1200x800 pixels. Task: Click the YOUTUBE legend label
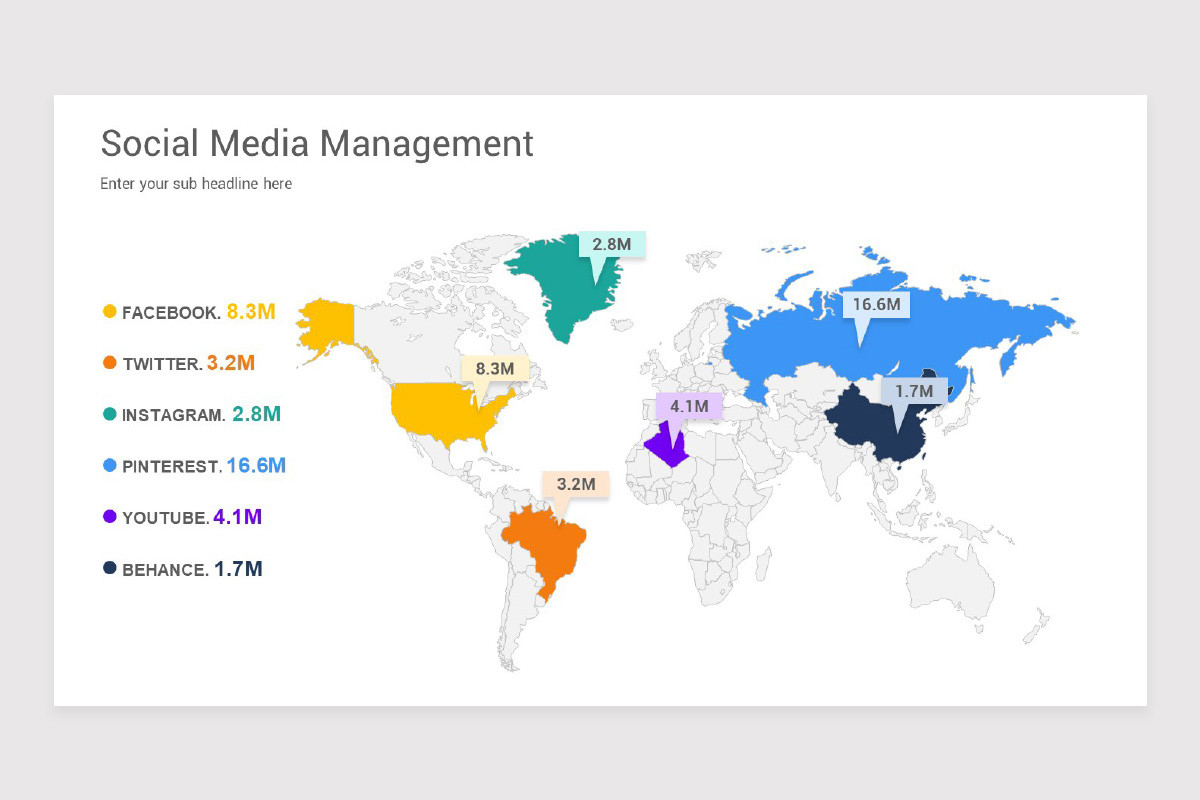pos(166,518)
